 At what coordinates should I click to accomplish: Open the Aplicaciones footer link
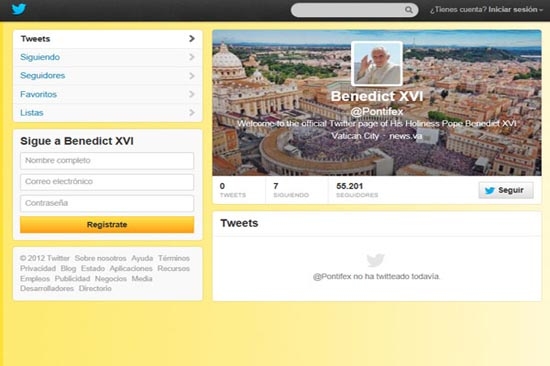131,268
